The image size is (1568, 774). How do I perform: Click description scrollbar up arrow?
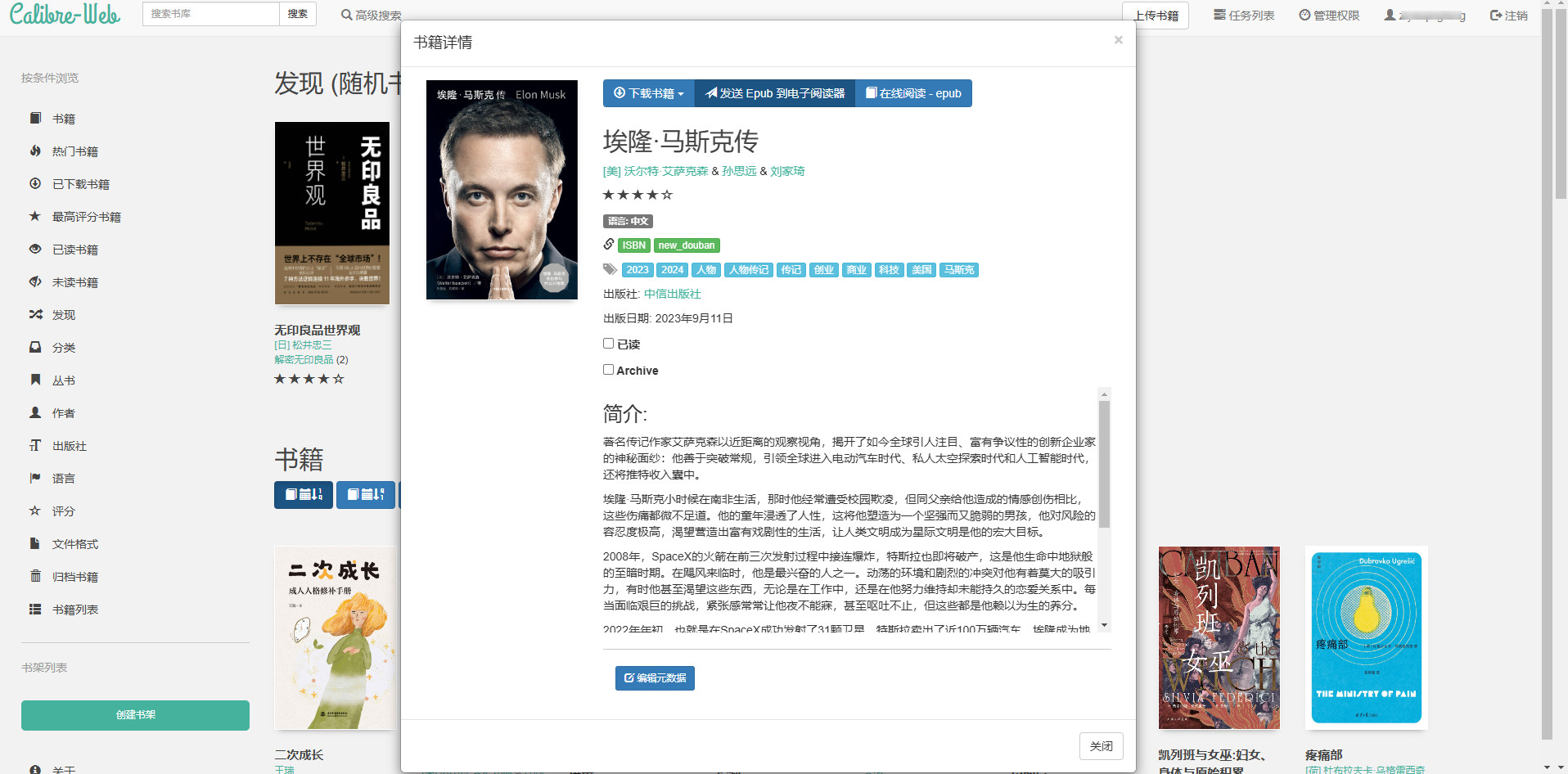point(1104,394)
